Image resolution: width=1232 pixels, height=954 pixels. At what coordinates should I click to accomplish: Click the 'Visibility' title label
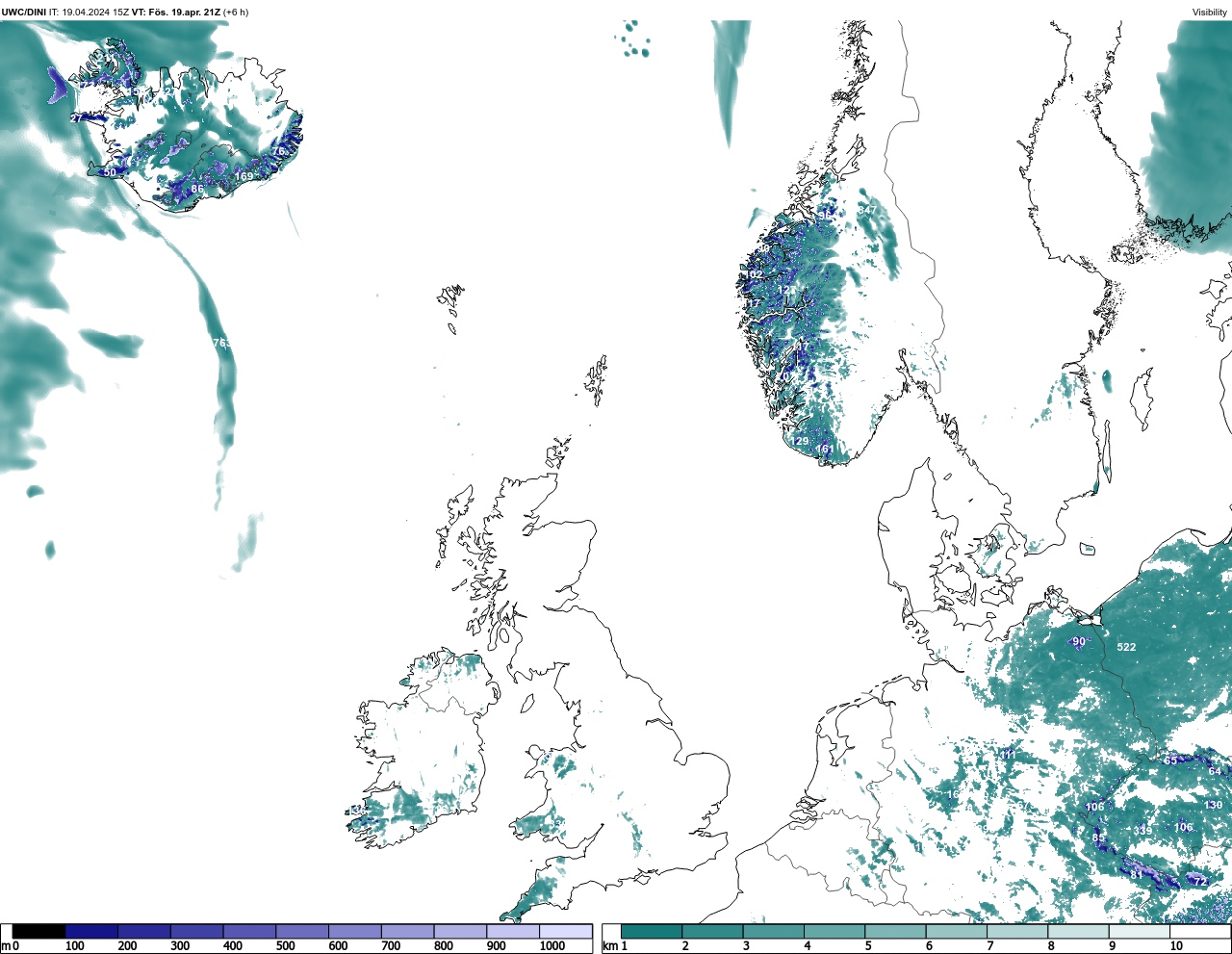click(1210, 13)
